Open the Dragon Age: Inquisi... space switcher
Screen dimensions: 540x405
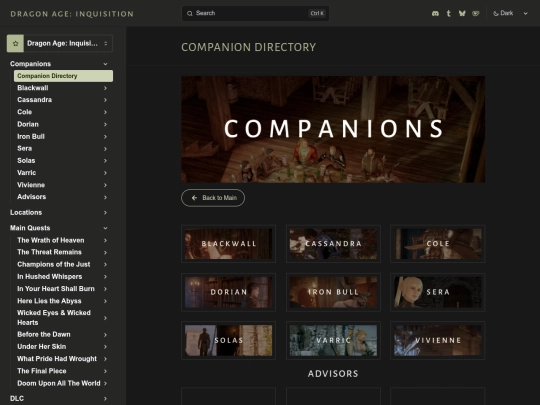pyautogui.click(x=60, y=43)
